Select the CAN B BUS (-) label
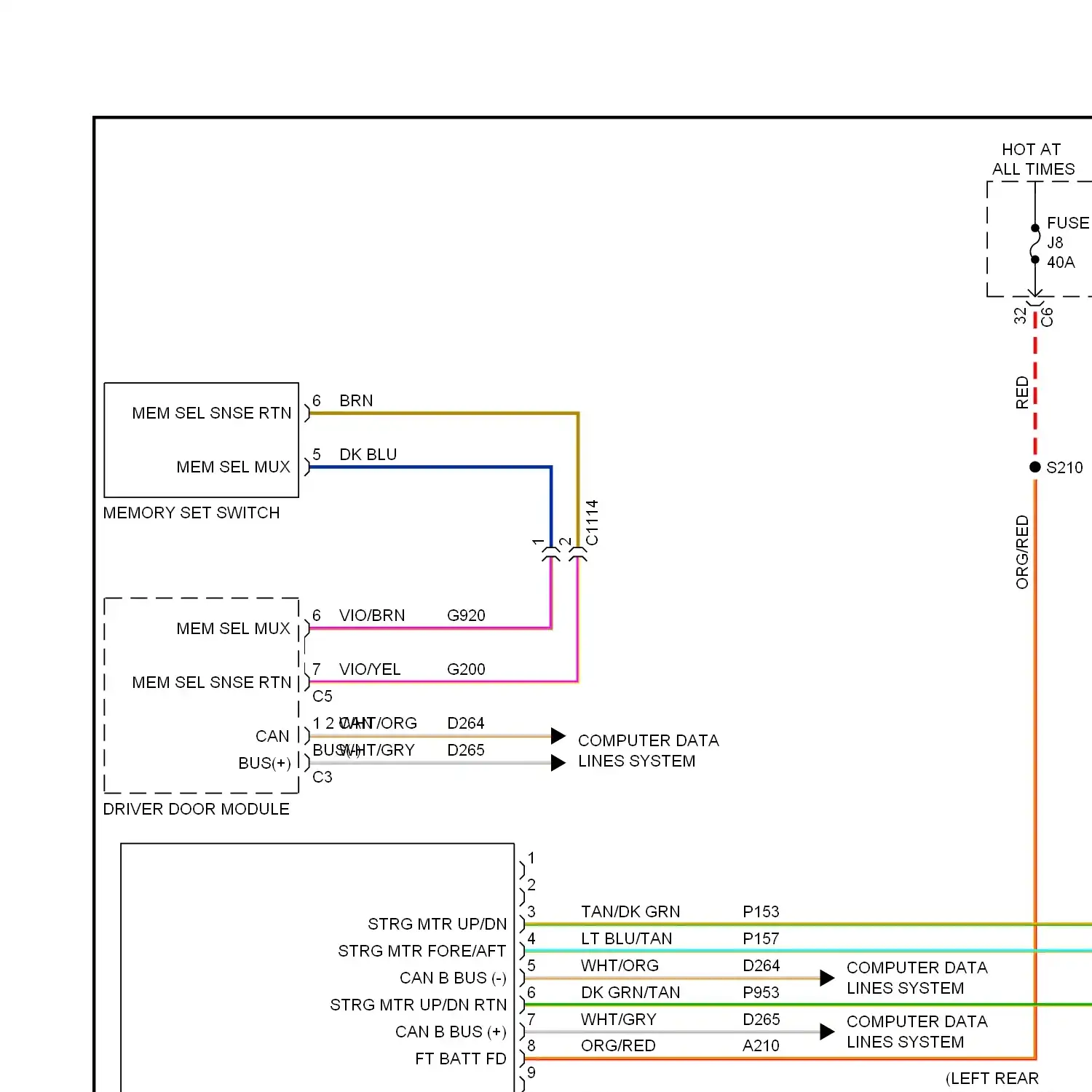 point(453,978)
